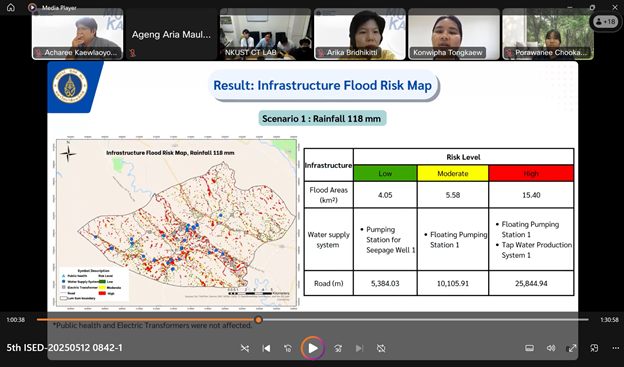Image resolution: width=624 pixels, height=367 pixels.
Task: Select the NKUST CT LAB video tile
Action: (x=265, y=34)
